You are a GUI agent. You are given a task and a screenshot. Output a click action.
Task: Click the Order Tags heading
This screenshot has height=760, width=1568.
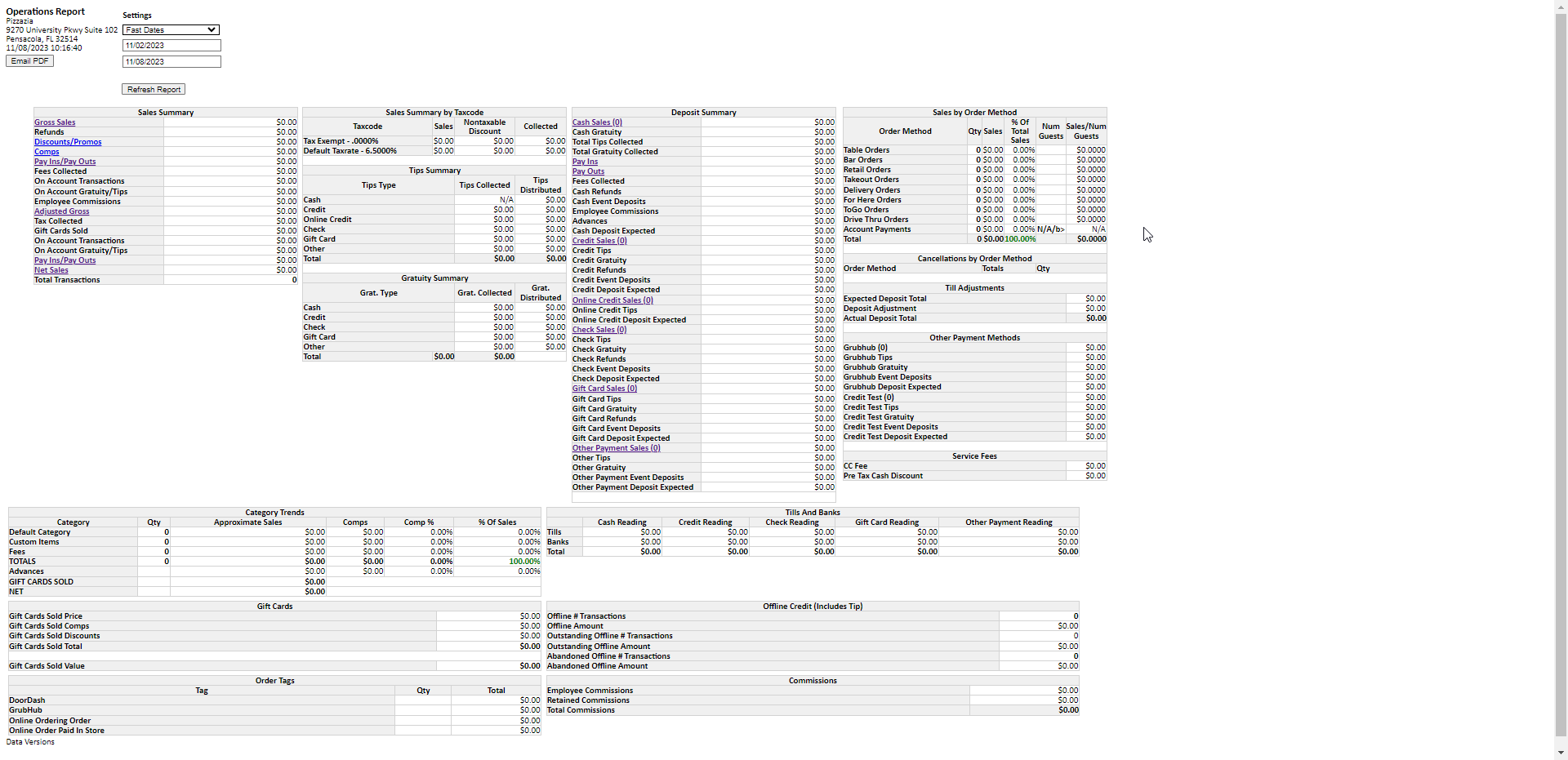[x=274, y=681]
